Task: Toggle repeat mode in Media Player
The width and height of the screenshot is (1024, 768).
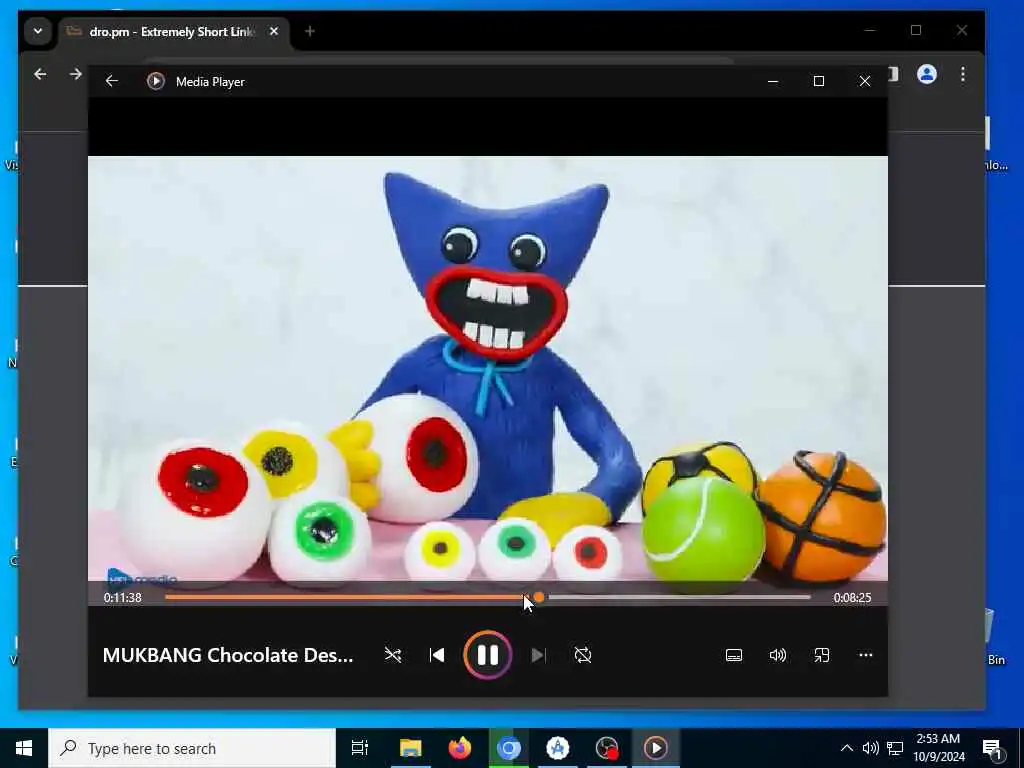Action: 583,655
